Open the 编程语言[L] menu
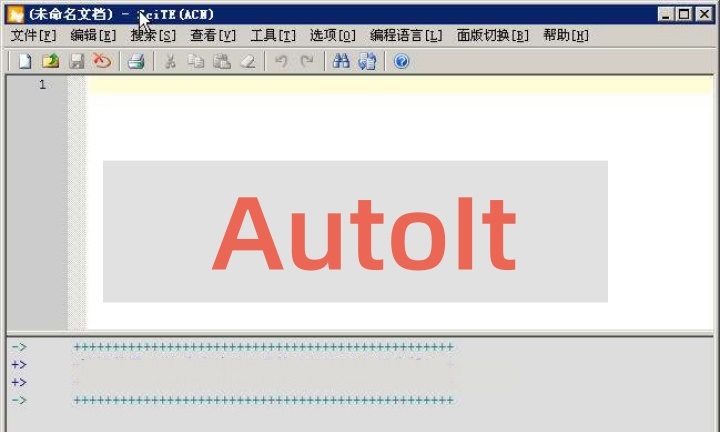Screen dimensions: 720x432 [406, 35]
